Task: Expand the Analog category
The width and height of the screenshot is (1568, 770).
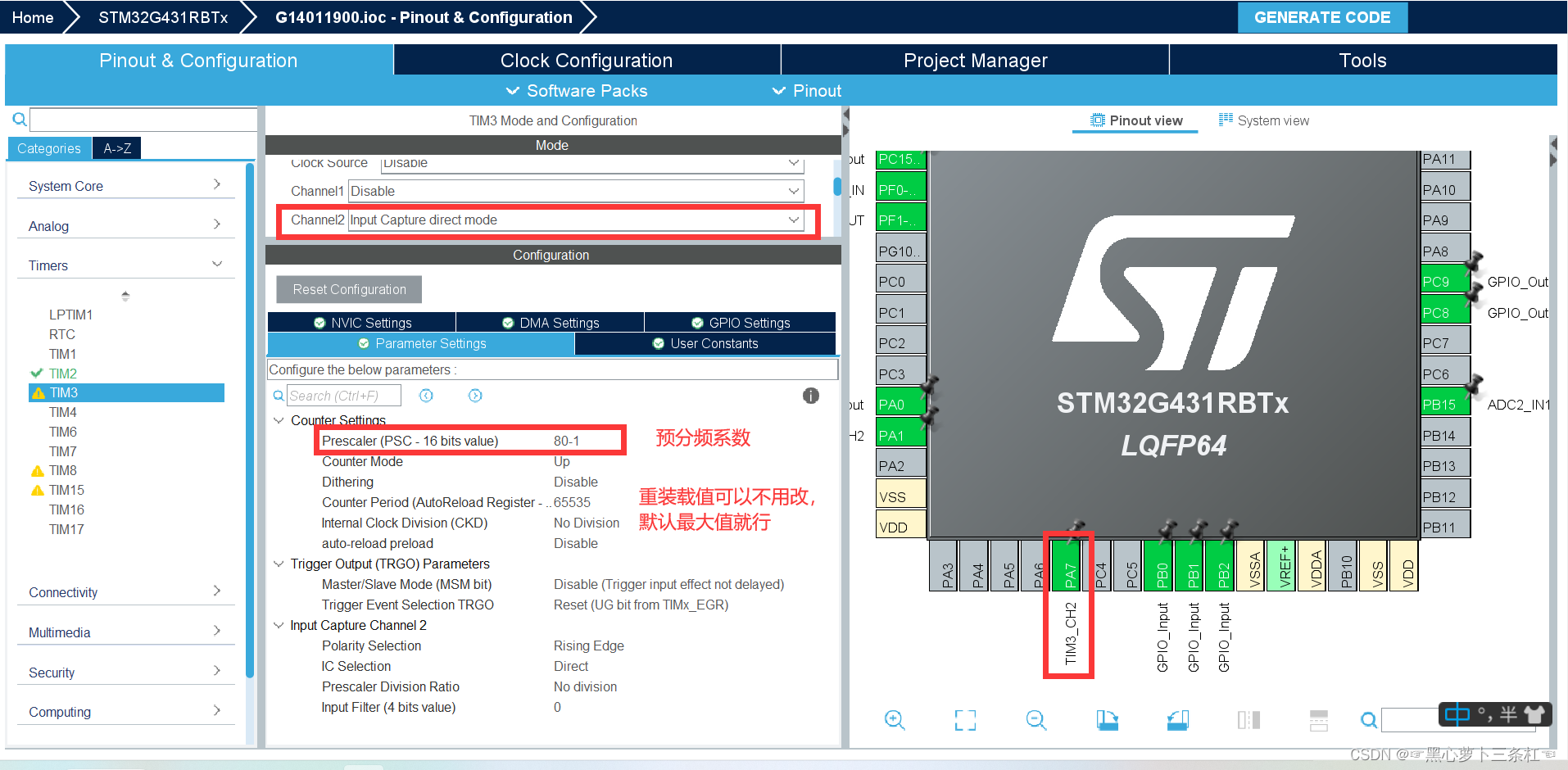Action: [x=125, y=226]
